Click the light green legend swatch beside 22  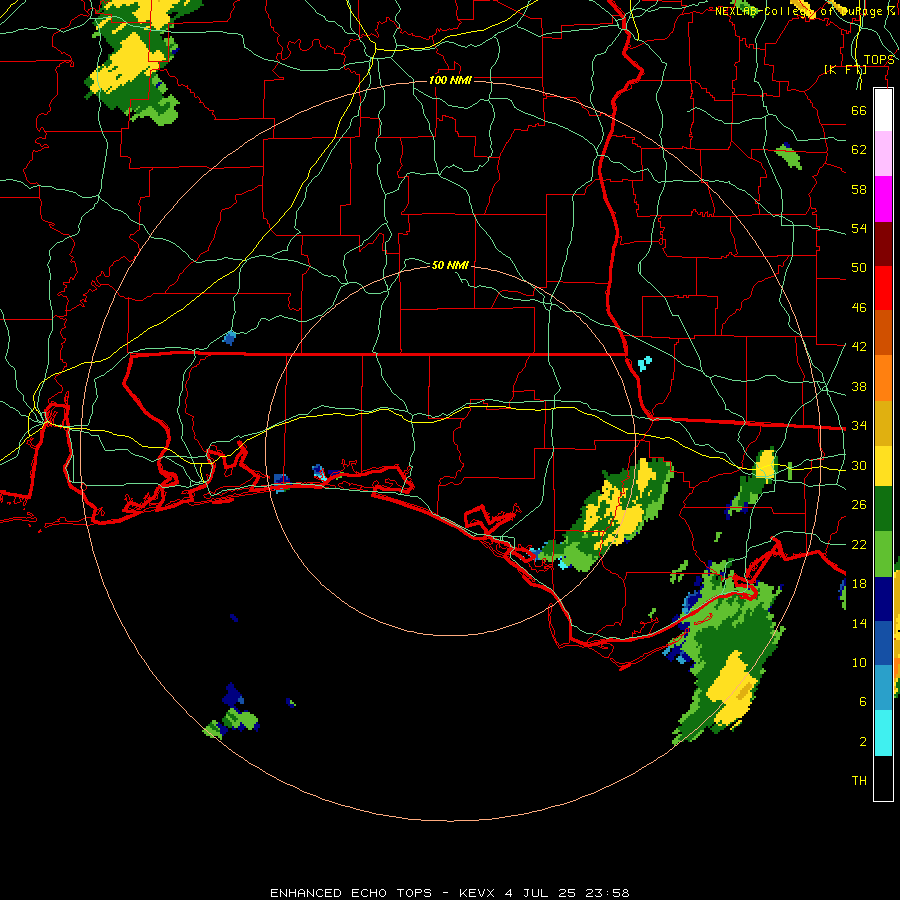click(x=883, y=554)
